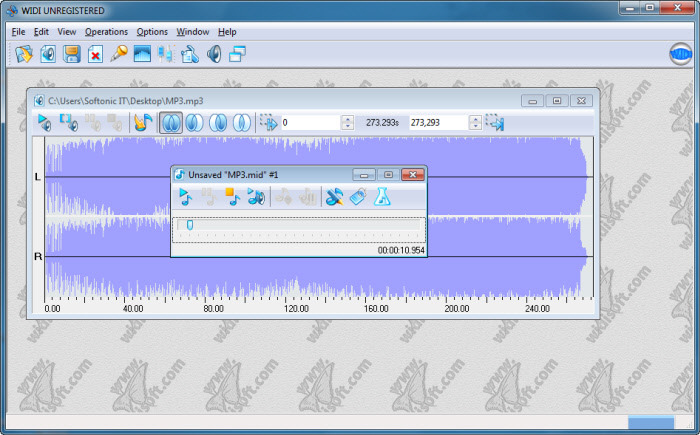The image size is (700, 435).
Task: Minimize the MP3.mp3 audio window
Action: click(532, 100)
